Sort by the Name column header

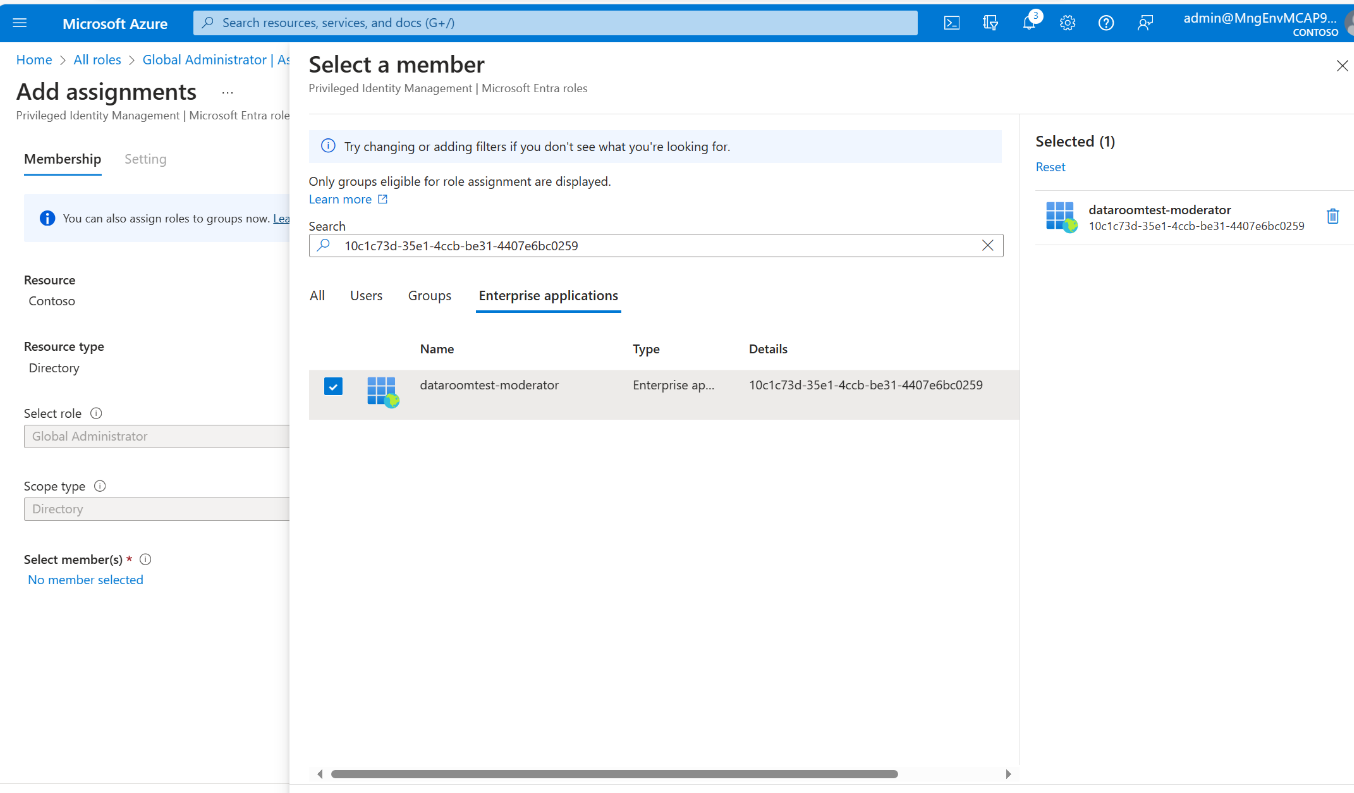pos(437,349)
